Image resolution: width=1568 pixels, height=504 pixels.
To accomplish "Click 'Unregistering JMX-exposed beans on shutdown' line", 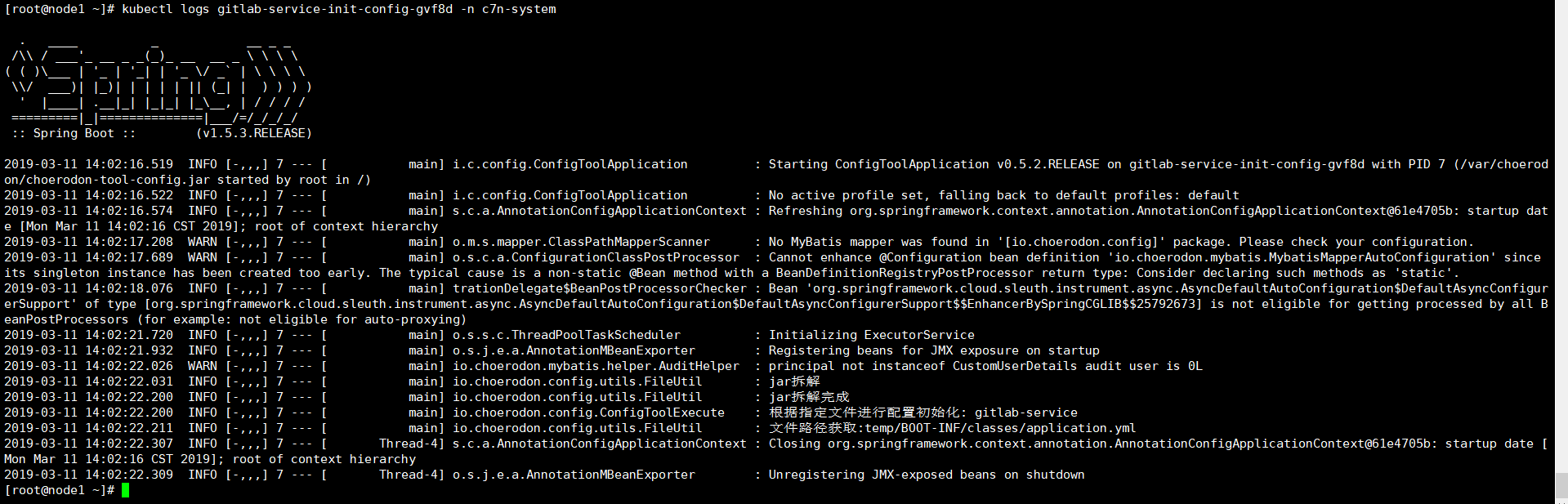I will (x=927, y=475).
